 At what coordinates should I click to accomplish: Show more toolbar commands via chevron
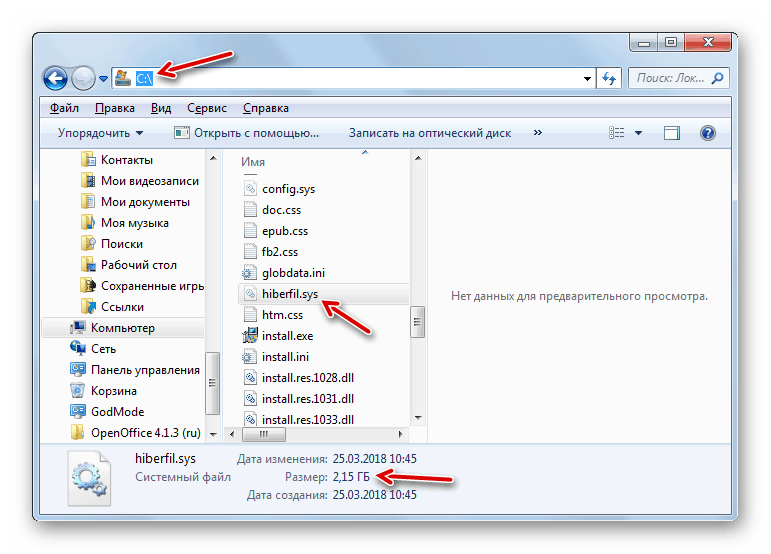tap(537, 133)
